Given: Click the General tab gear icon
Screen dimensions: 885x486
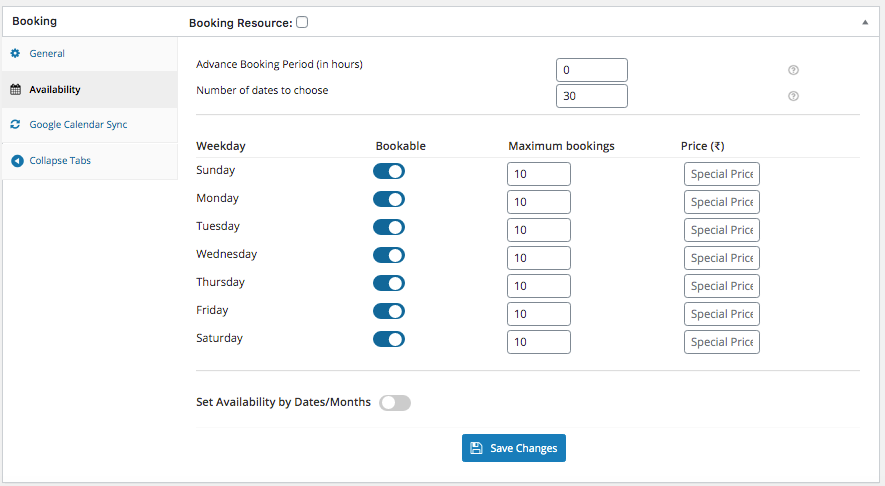Looking at the screenshot, I should [x=15, y=54].
